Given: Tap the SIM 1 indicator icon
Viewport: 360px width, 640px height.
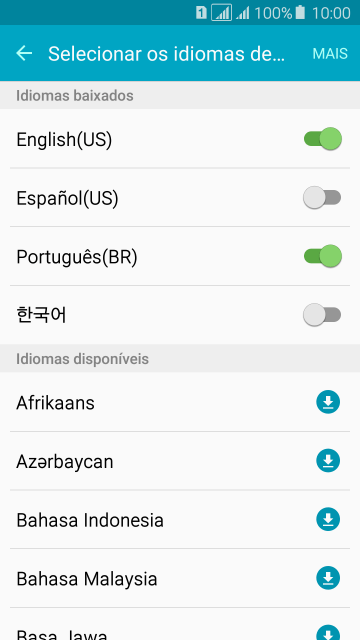Looking at the screenshot, I should coord(201,13).
